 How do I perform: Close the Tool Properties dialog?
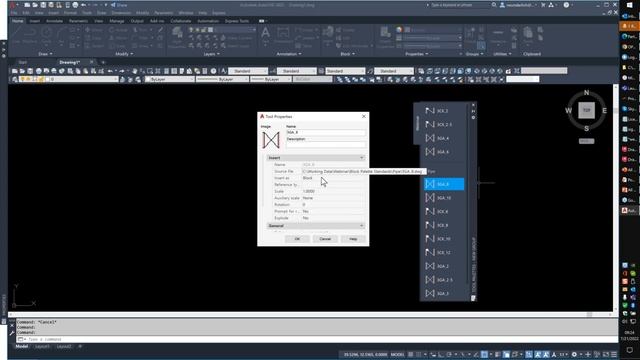pyautogui.click(x=364, y=116)
